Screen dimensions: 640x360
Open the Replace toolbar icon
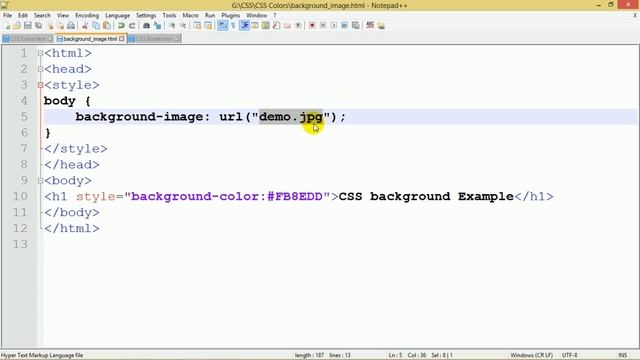(157, 26)
